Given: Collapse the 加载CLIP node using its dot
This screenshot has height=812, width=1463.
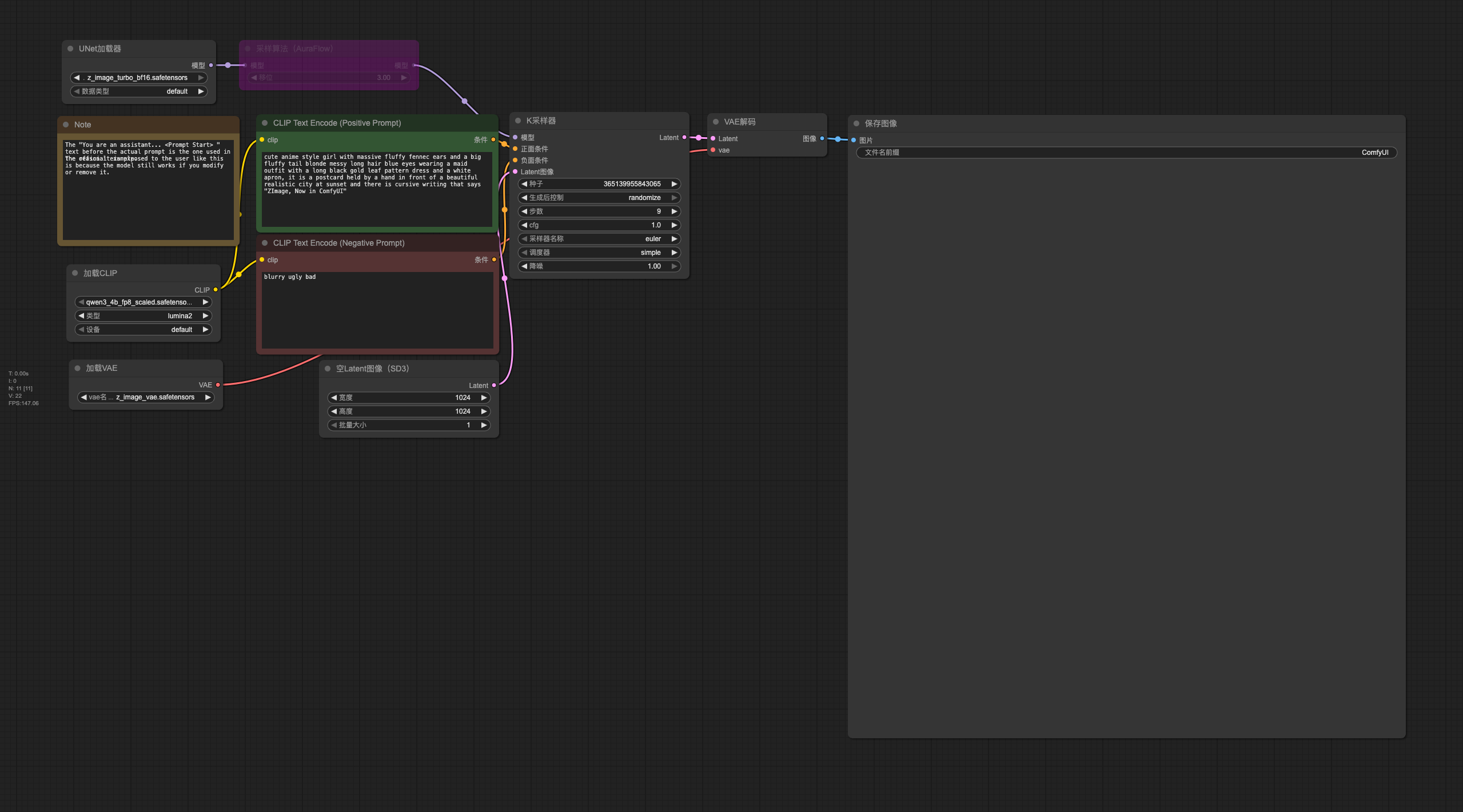Looking at the screenshot, I should coord(75,273).
